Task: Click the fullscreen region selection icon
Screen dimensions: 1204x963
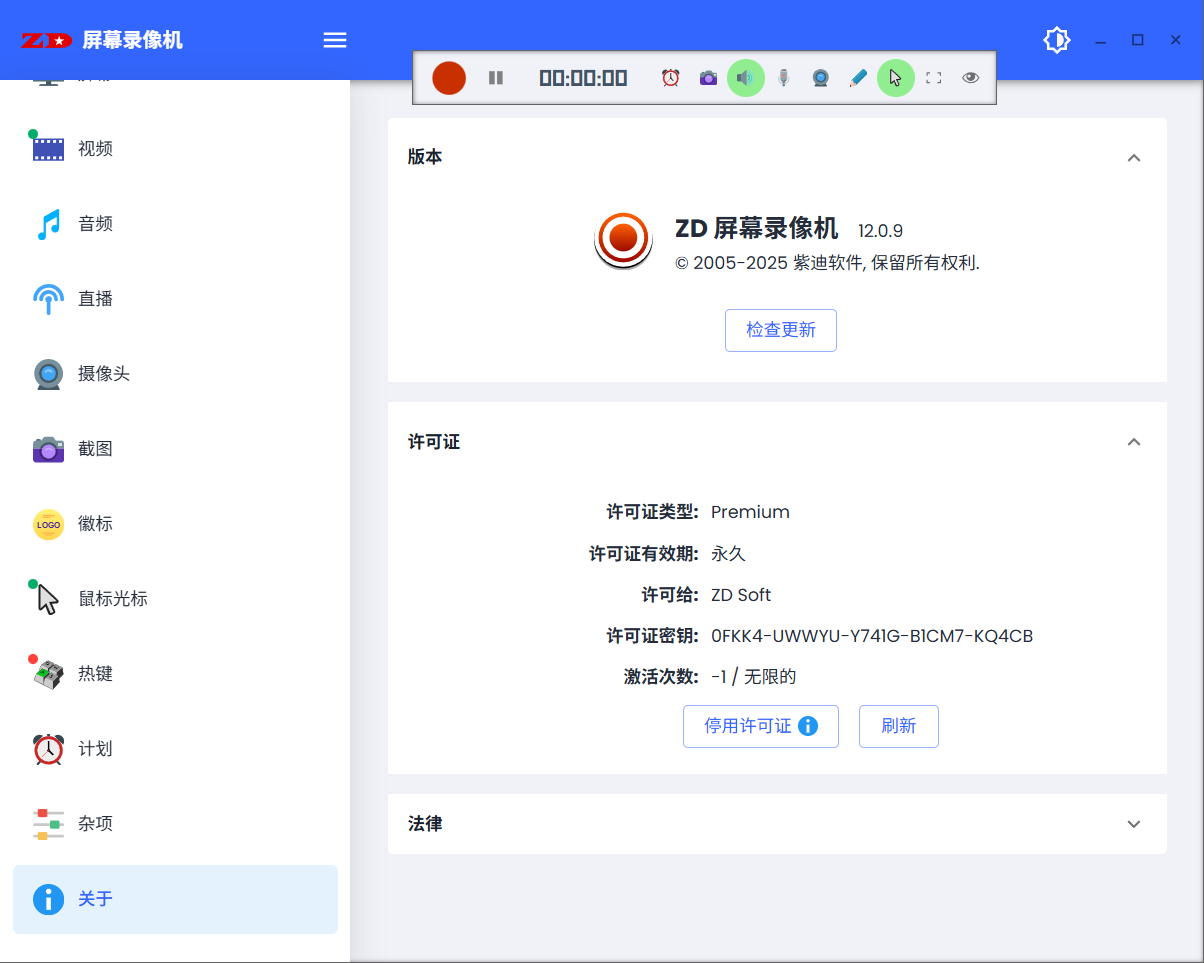Action: [x=933, y=78]
